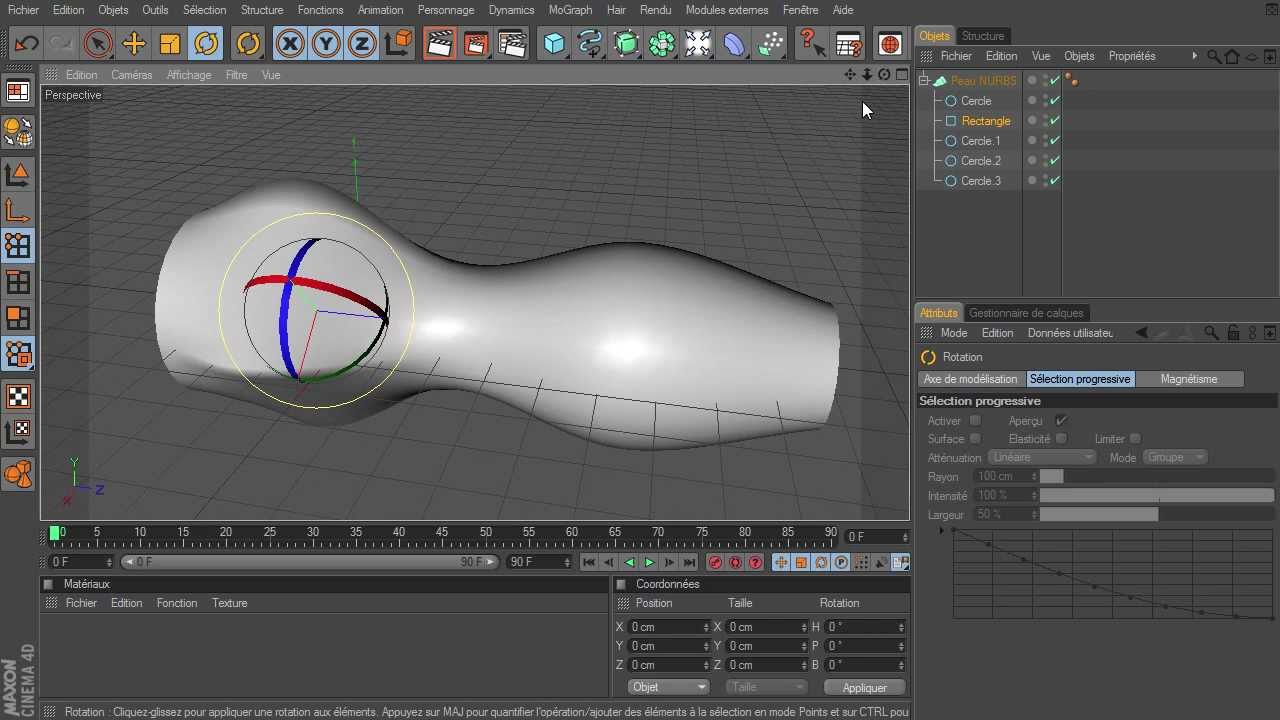Viewport: 1280px width, 720px height.
Task: Play the animation forward
Action: pos(649,563)
